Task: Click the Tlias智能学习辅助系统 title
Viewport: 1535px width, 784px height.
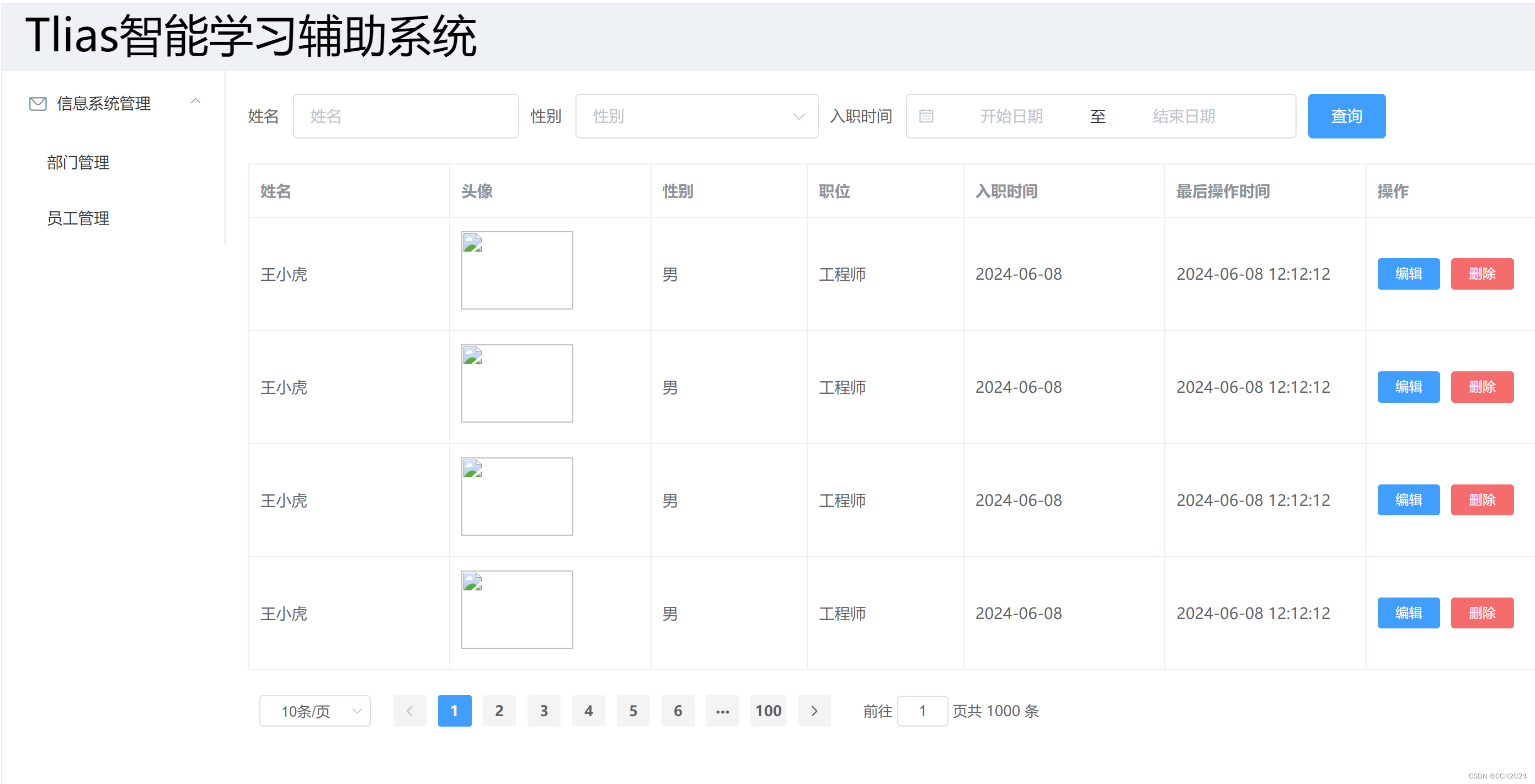Action: 251,36
